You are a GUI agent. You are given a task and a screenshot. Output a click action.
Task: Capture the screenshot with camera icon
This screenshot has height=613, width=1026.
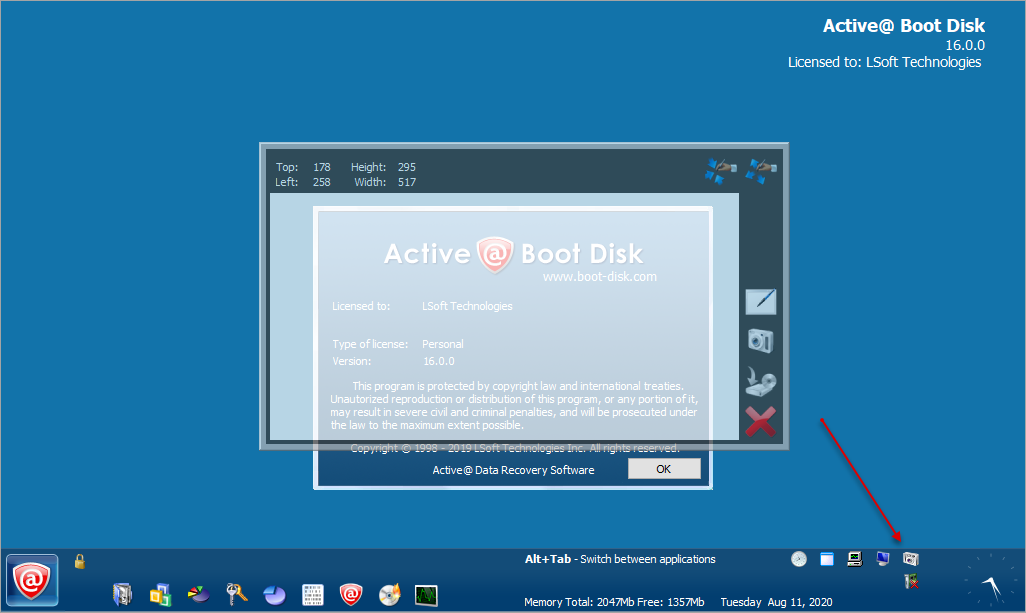click(x=761, y=341)
